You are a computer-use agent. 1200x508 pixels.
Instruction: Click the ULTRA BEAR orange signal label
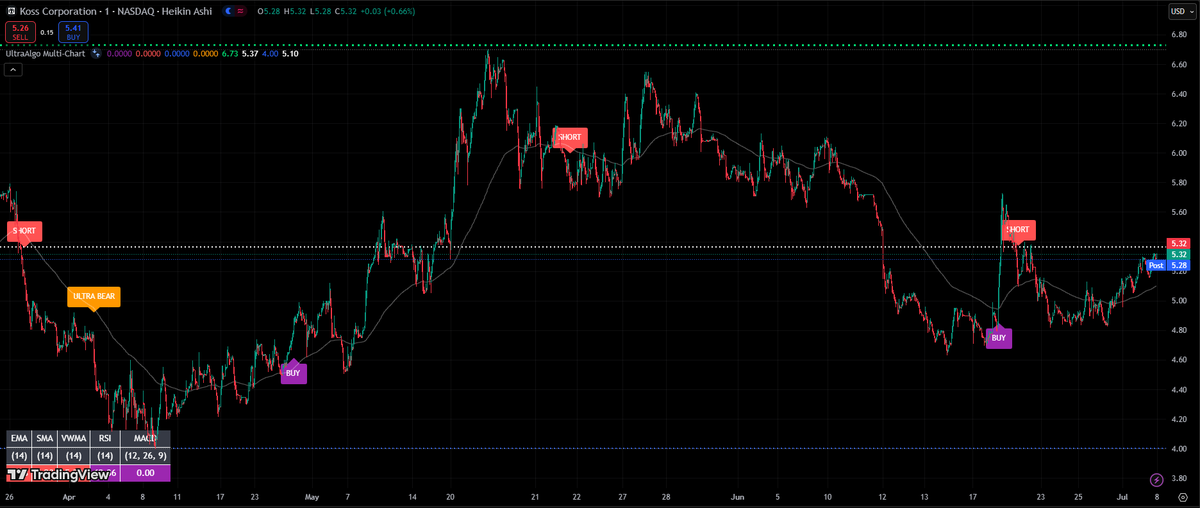[94, 296]
